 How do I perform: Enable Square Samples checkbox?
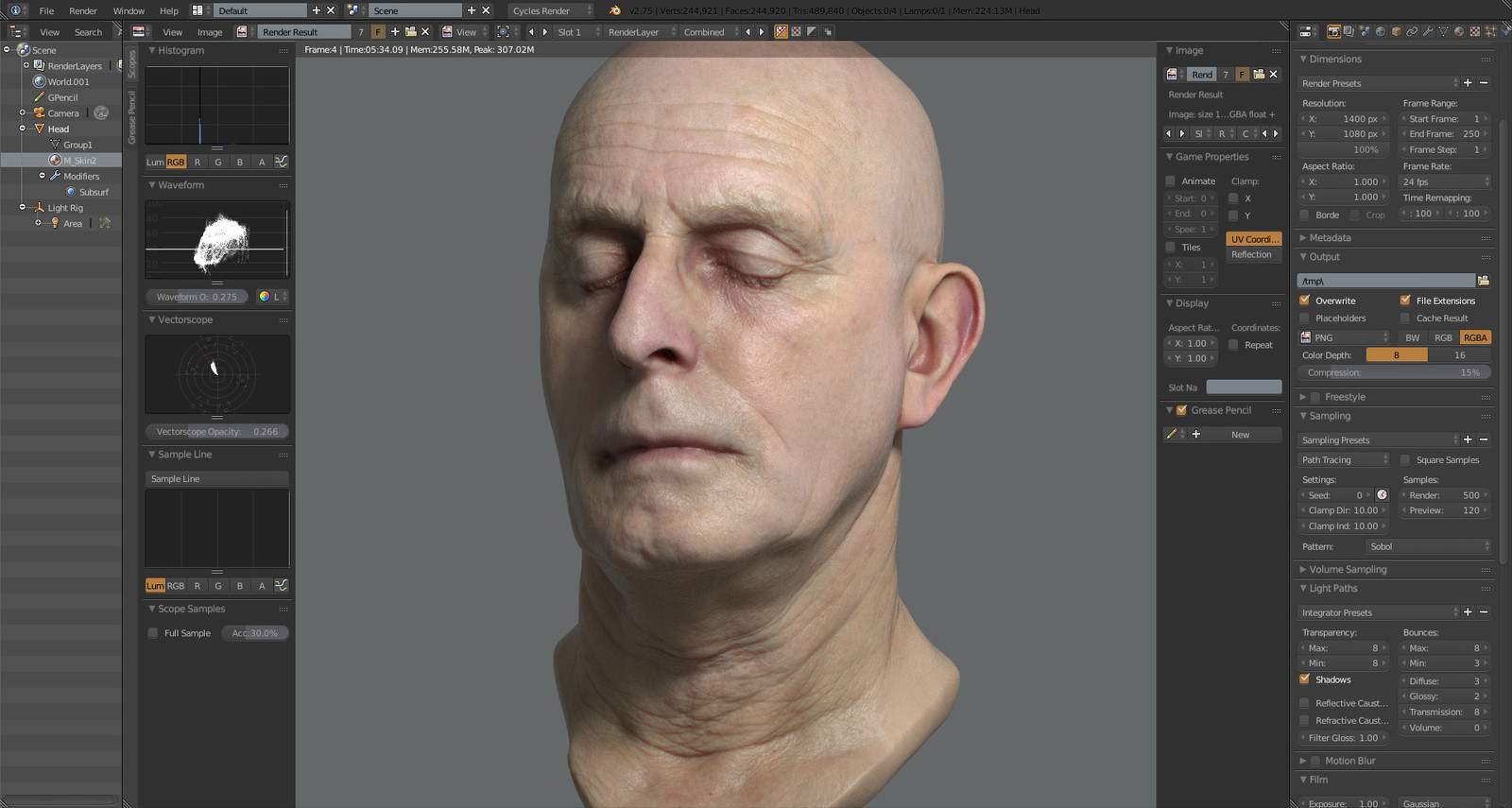coord(1405,460)
